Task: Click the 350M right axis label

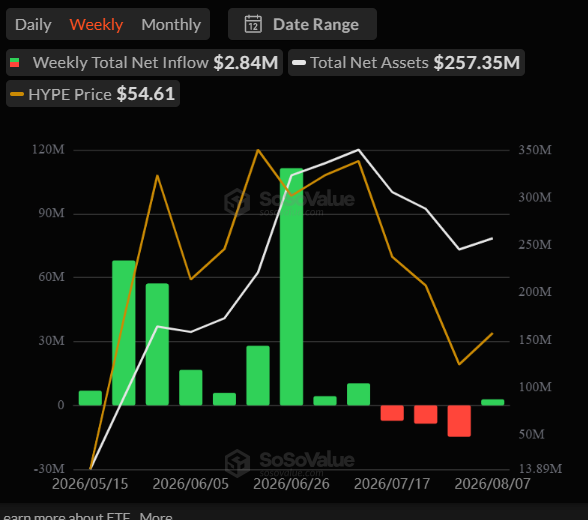Action: click(535, 150)
